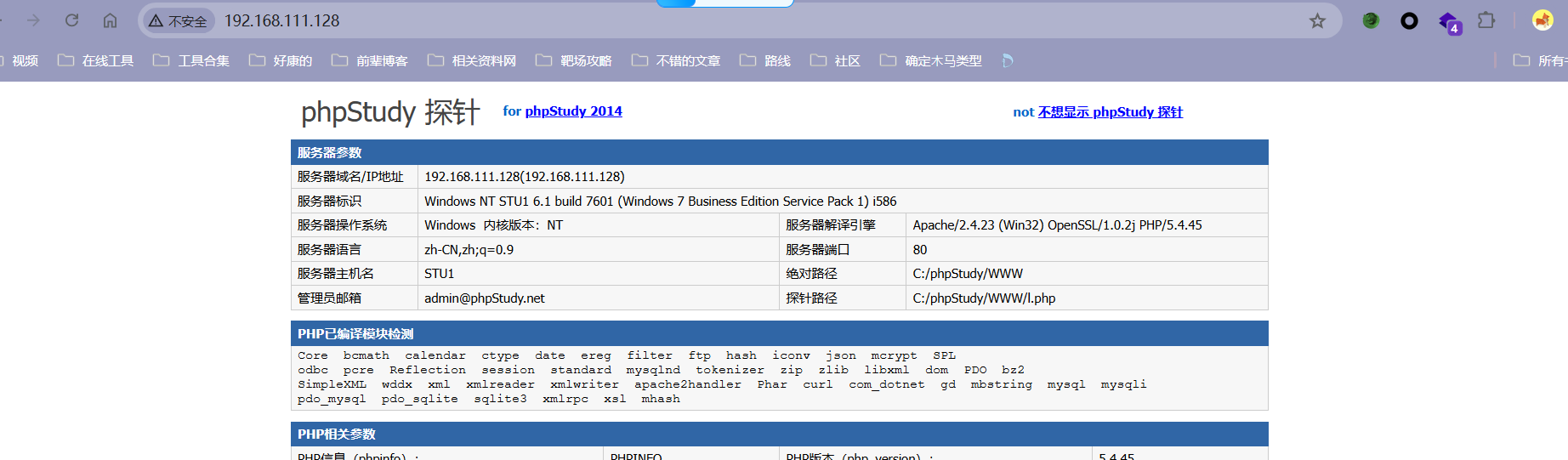Bookmark this page with star icon
1568x460 pixels.
tap(1317, 21)
